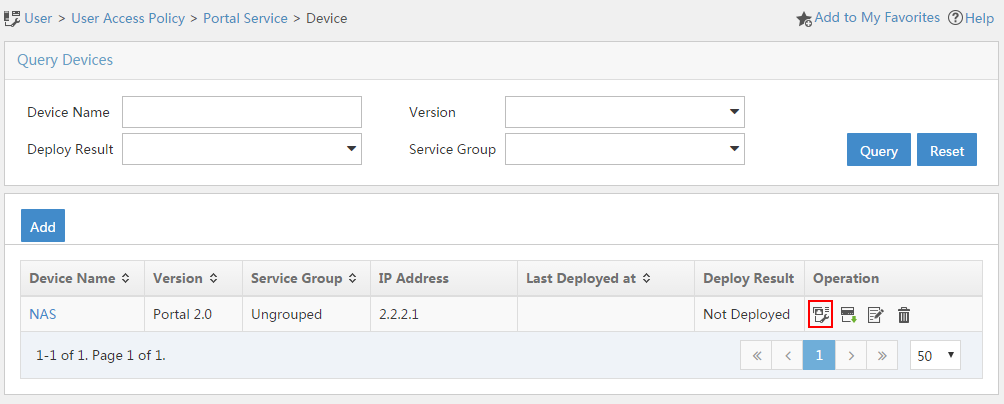Go to User Access Policy breadcrumb
This screenshot has width=1004, height=404.
click(x=128, y=19)
